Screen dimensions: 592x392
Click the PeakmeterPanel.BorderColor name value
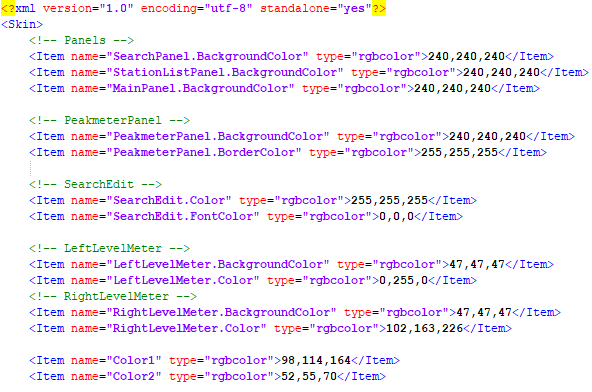click(204, 152)
